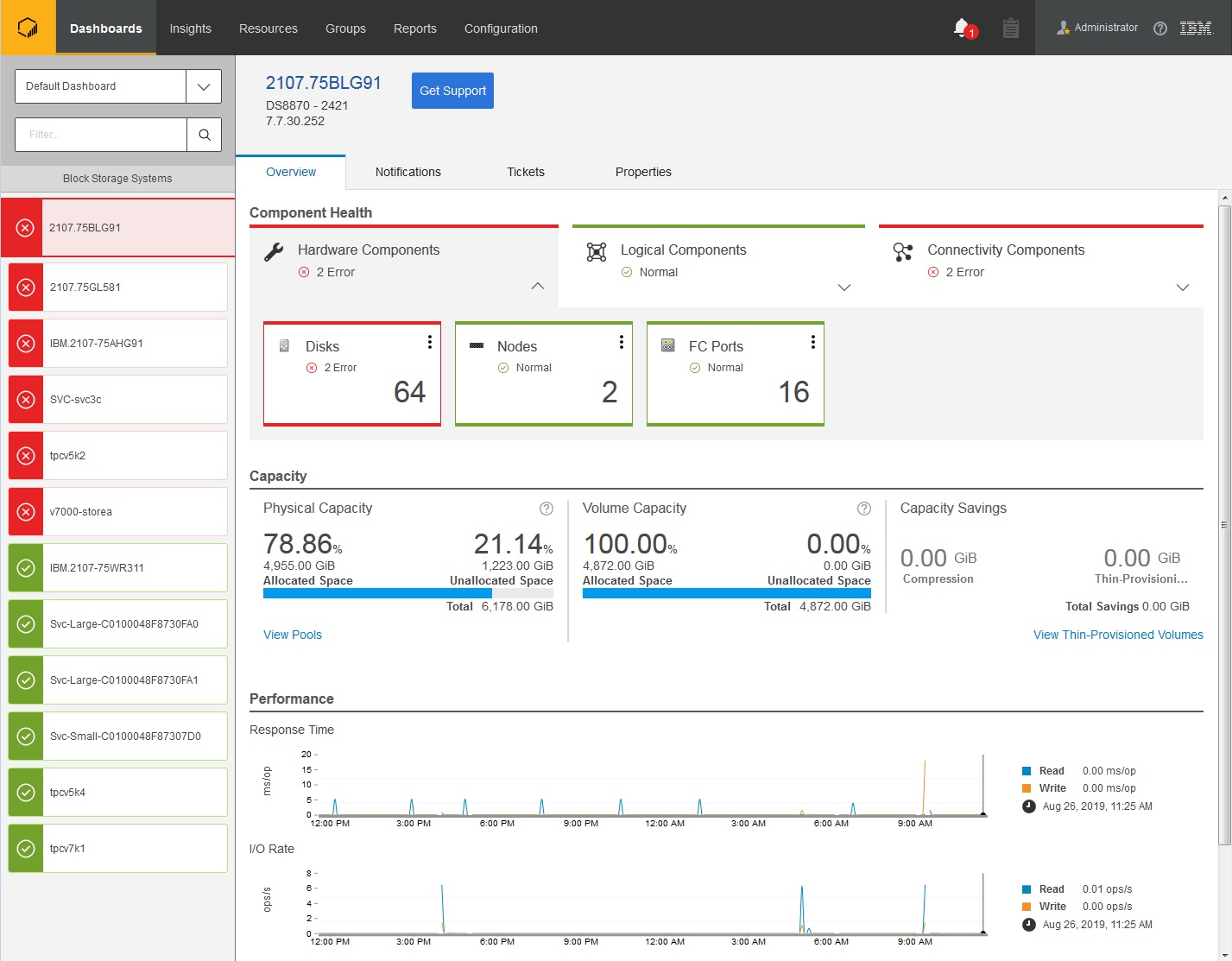Click the Volume Capacity allocation bar
Viewport: 1232px width, 961px height.
pos(727,593)
